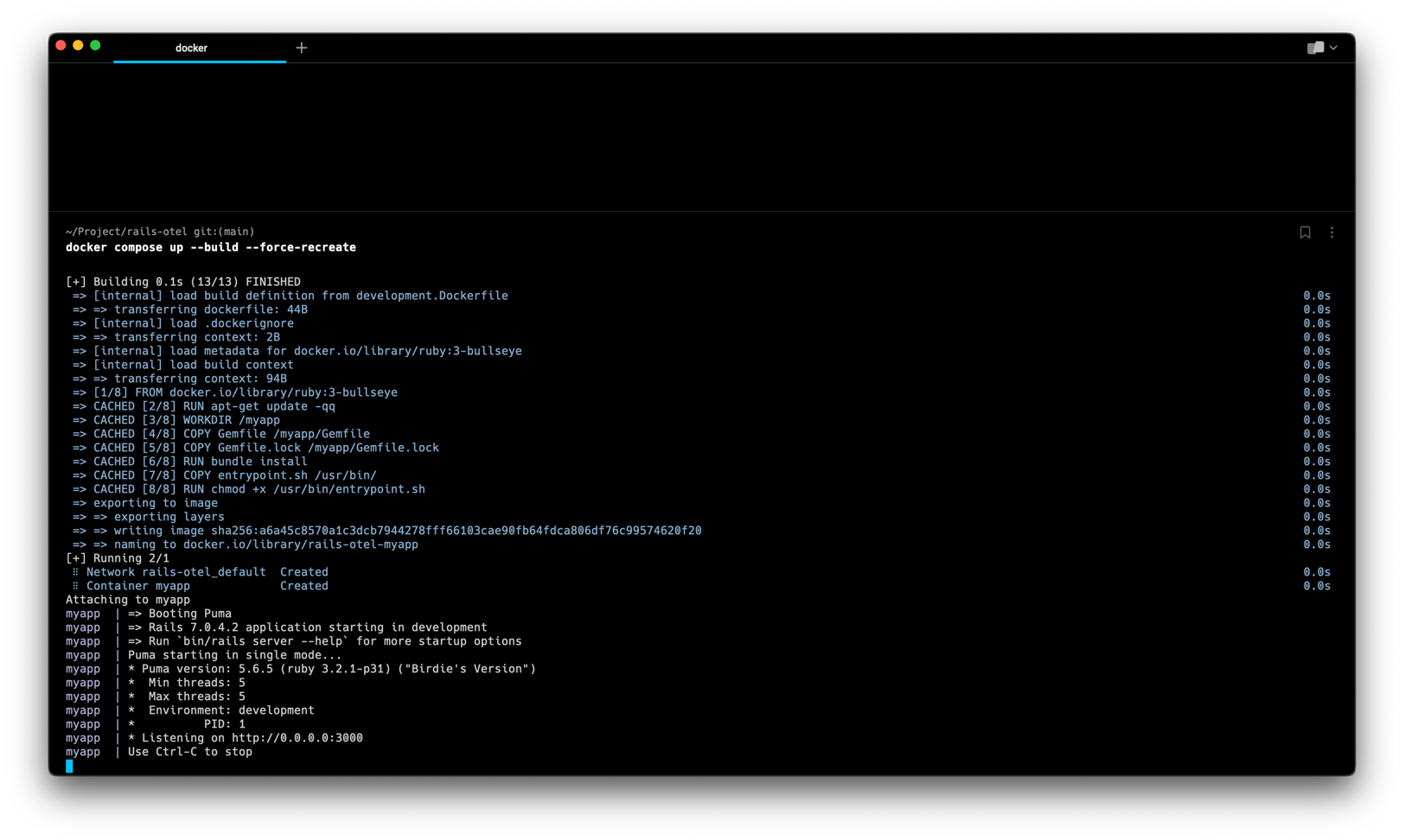Click the 'Use Ctrl-C to stop' line
The width and height of the screenshot is (1404, 840).
click(x=189, y=752)
